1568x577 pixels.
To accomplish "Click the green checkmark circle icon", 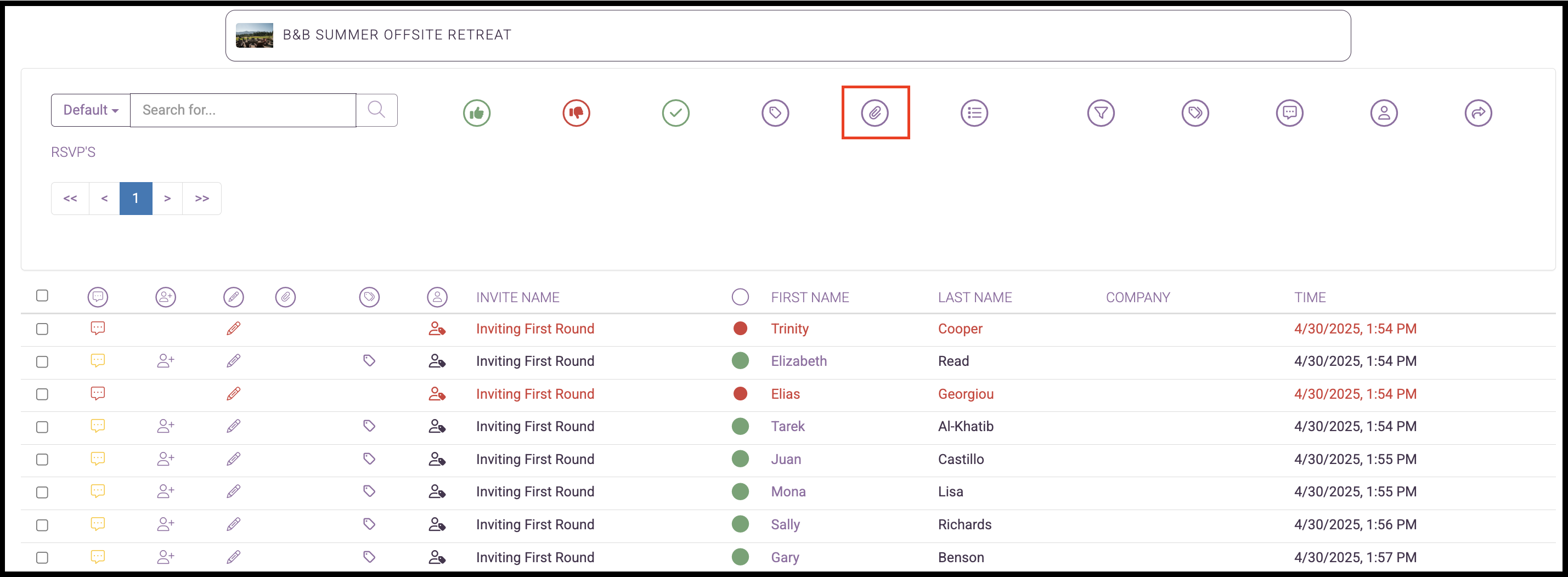I will (x=676, y=112).
